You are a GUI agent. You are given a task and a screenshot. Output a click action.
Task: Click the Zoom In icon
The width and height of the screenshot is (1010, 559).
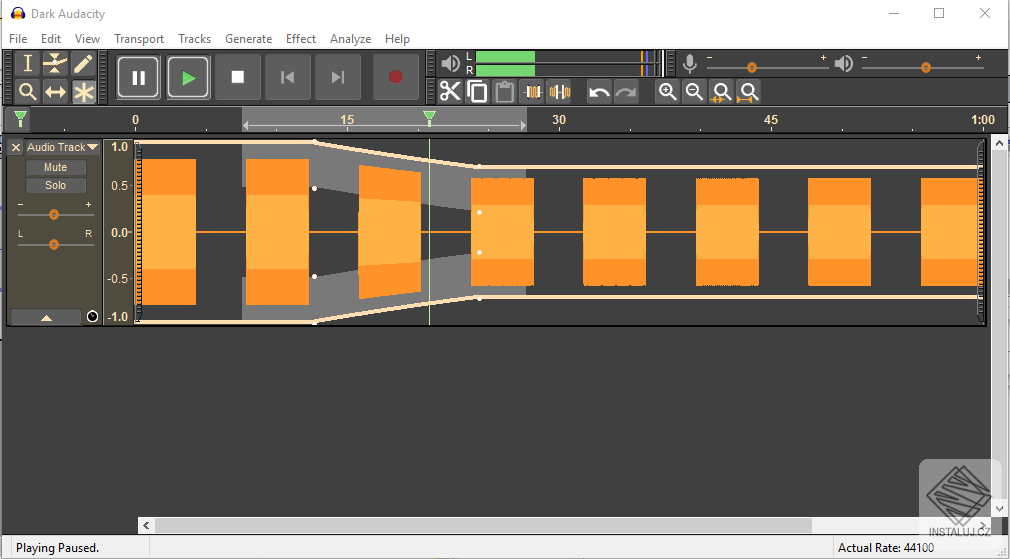(x=667, y=91)
